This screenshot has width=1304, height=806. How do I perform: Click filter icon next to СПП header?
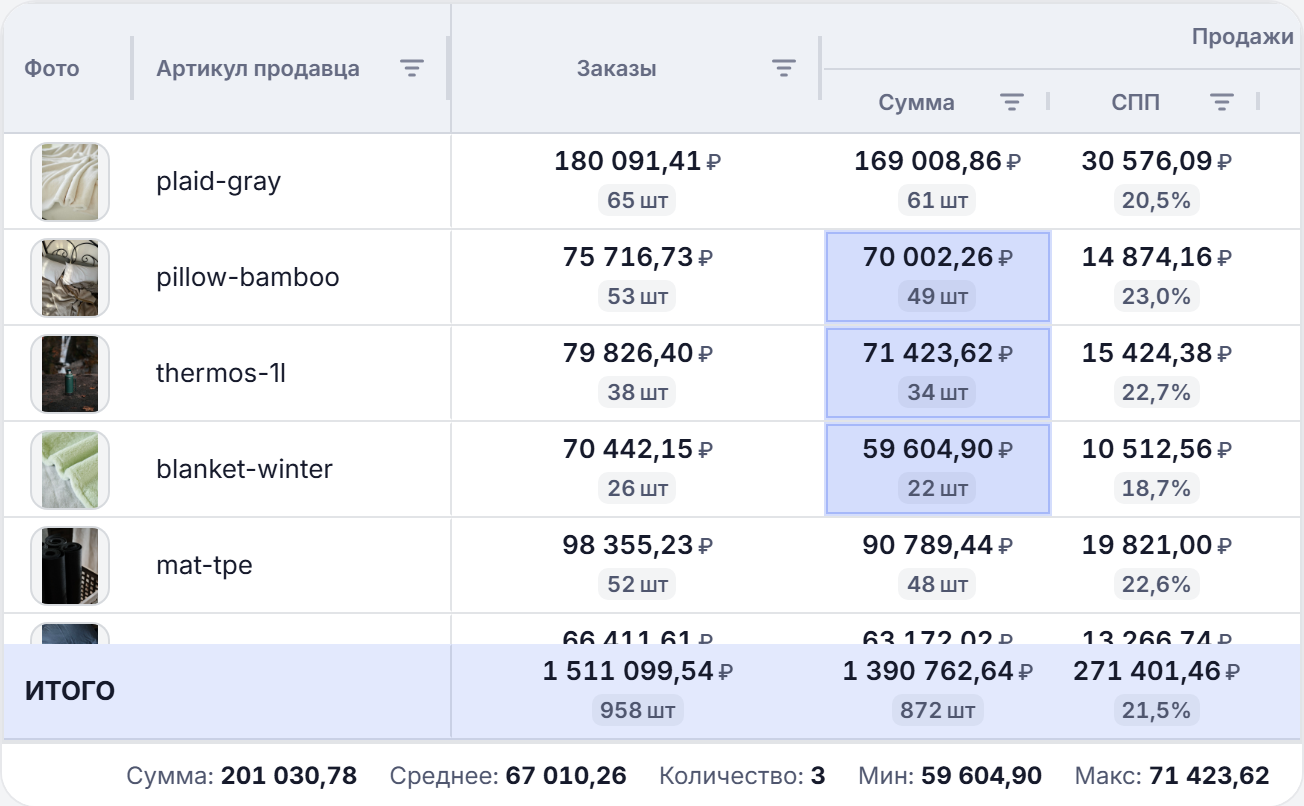(1222, 102)
